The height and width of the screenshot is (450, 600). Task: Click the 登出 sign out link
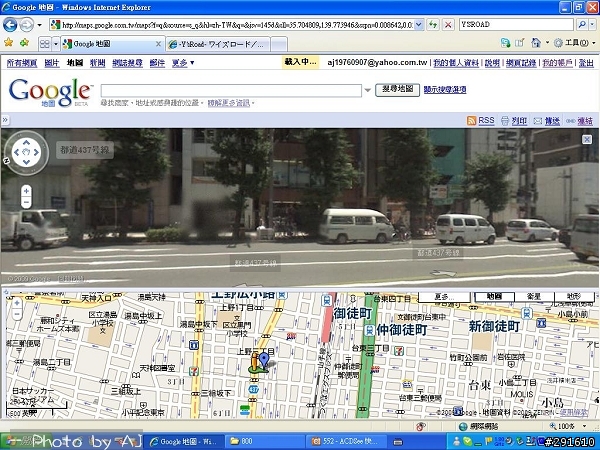[586, 63]
